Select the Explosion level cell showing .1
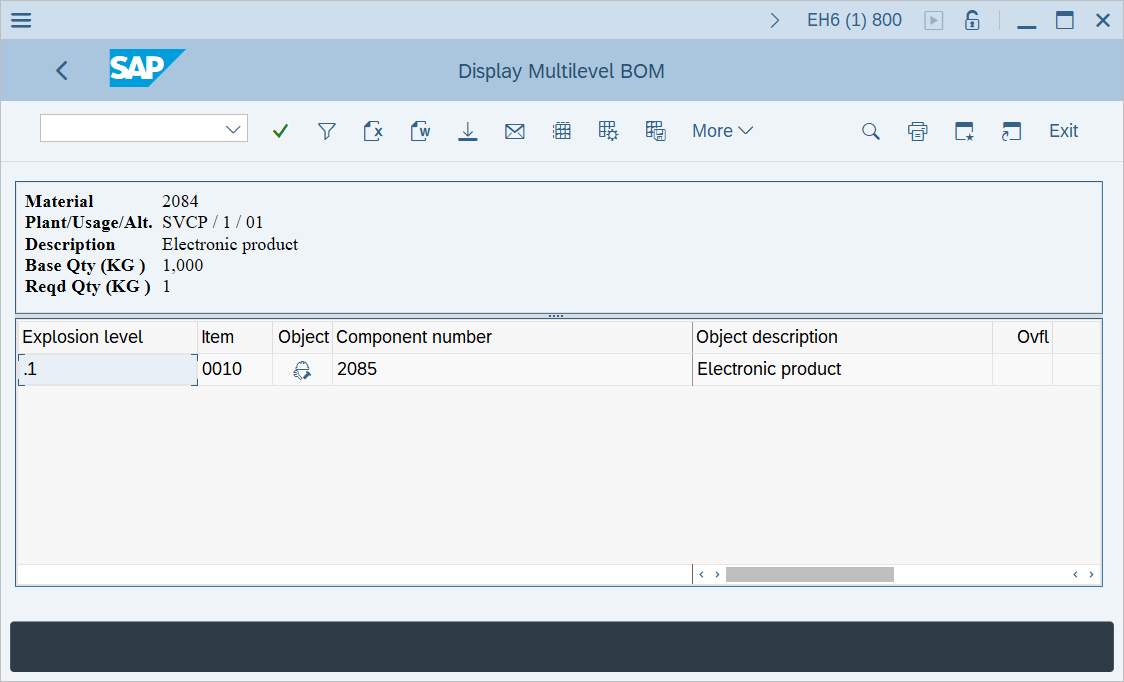 coord(107,369)
